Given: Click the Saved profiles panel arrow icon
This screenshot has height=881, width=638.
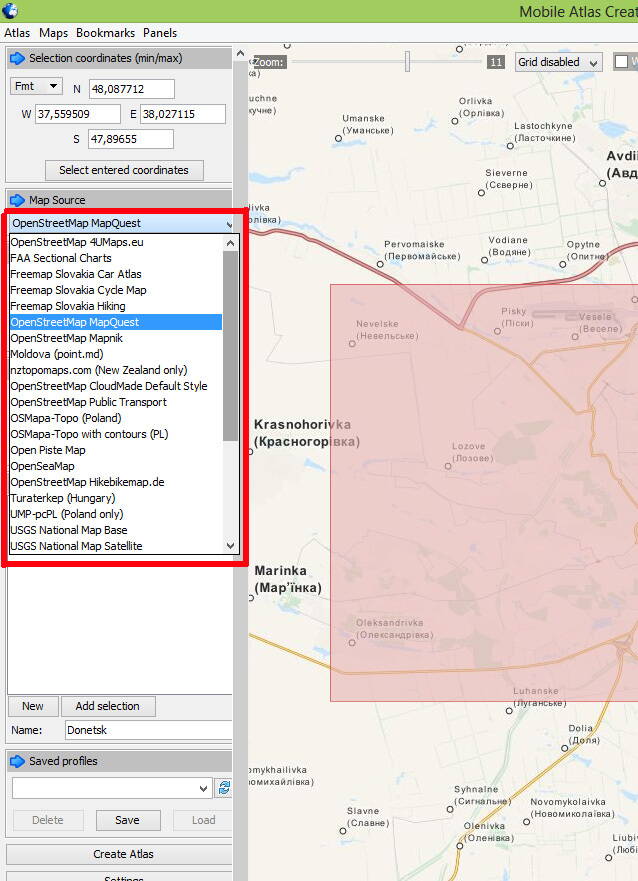Looking at the screenshot, I should pyautogui.click(x=17, y=761).
